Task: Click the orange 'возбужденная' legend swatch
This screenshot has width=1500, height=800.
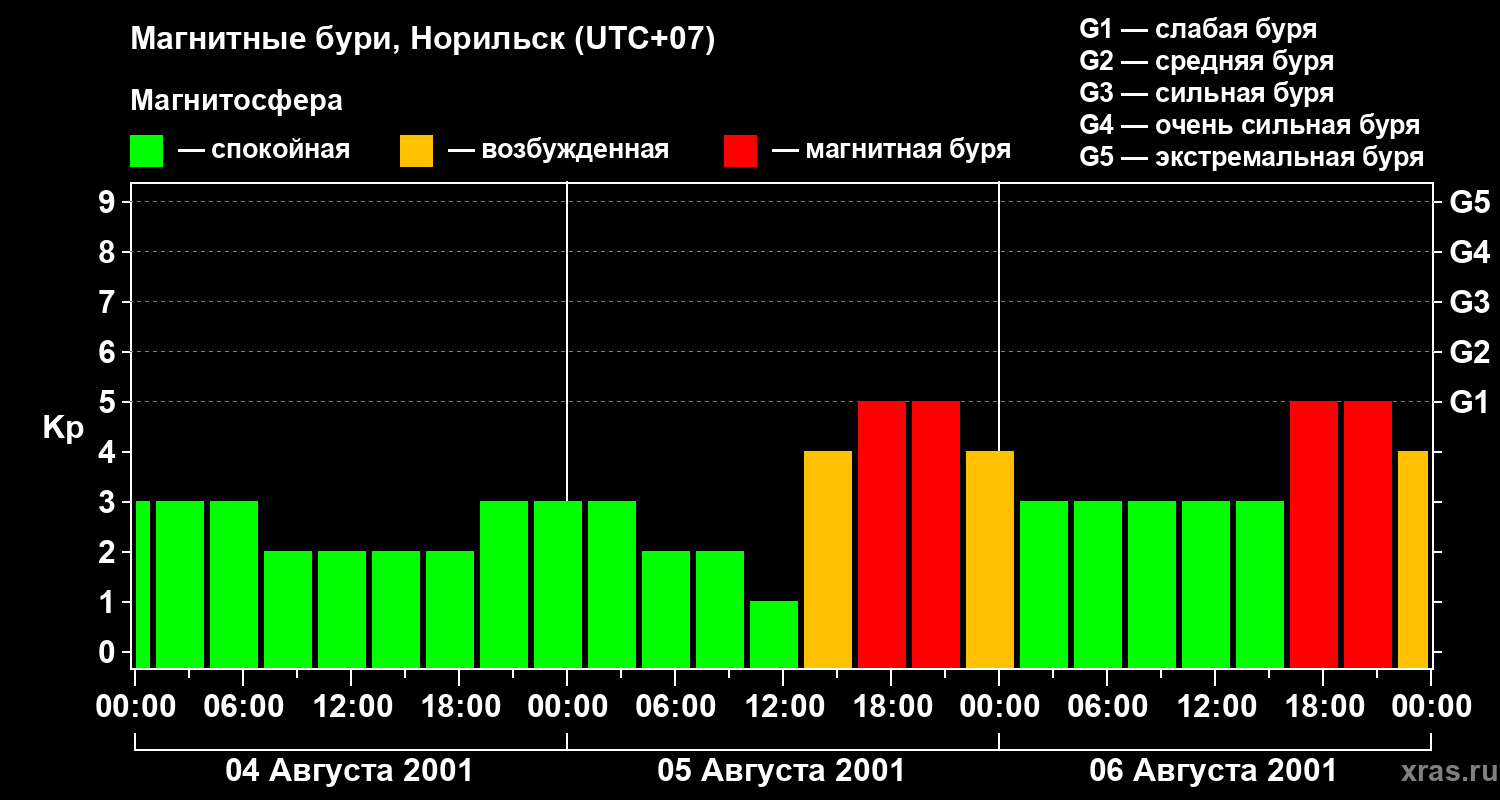Action: coord(417,151)
